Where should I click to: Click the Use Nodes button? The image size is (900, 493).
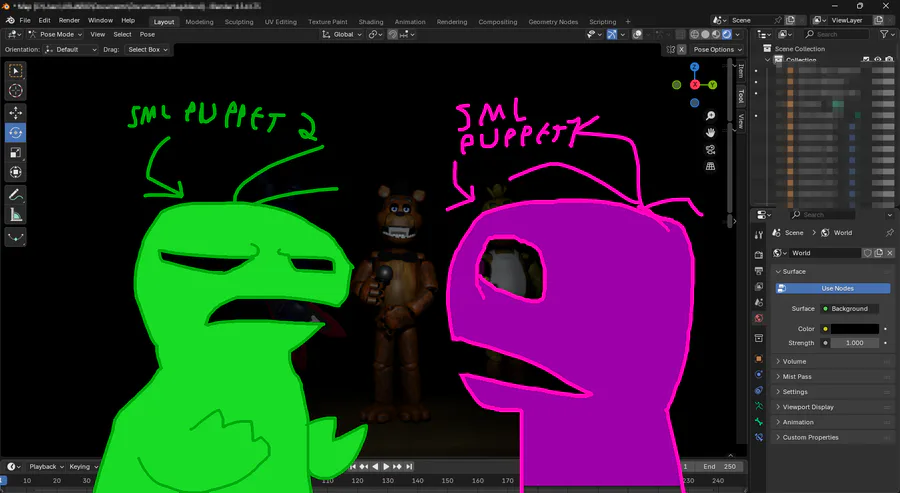[833, 288]
